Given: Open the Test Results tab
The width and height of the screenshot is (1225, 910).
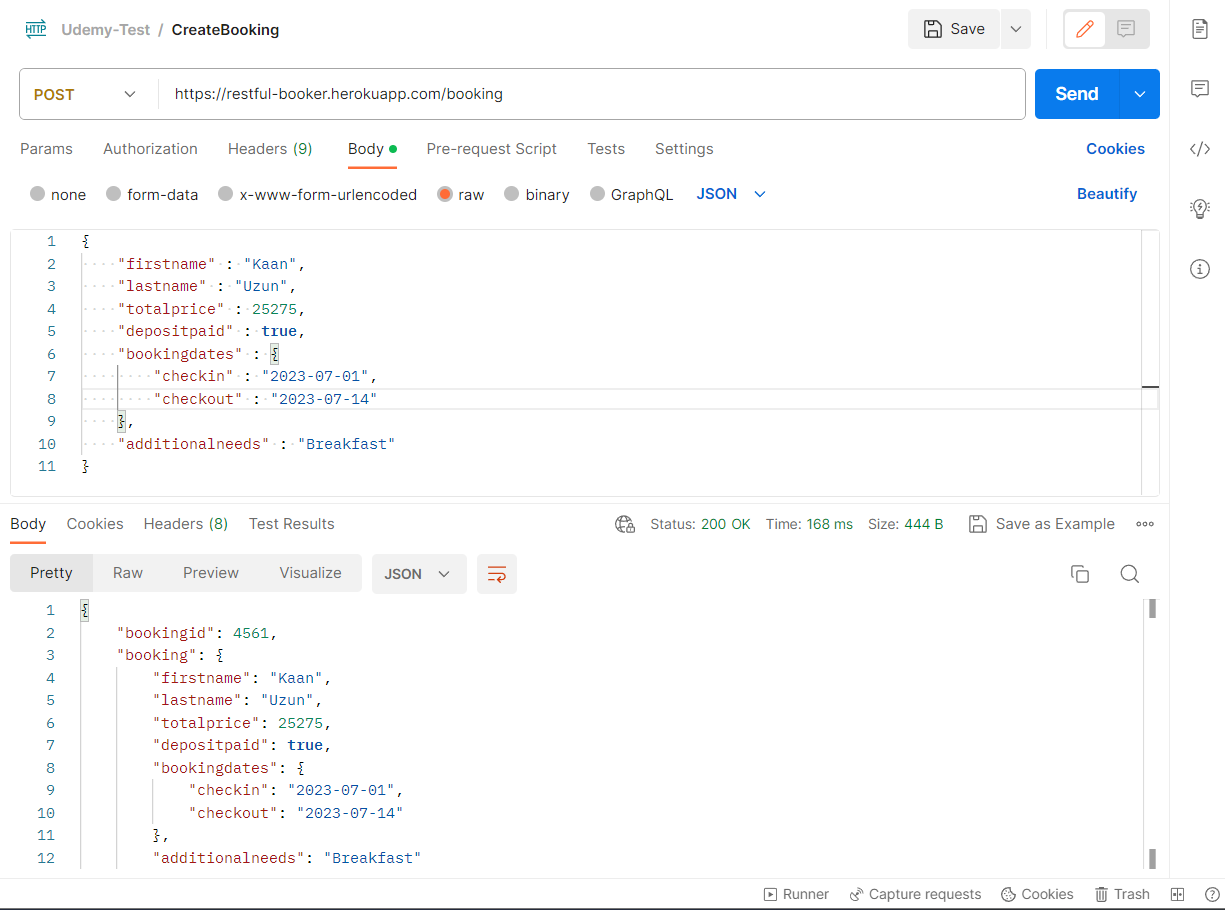Looking at the screenshot, I should pos(292,524).
